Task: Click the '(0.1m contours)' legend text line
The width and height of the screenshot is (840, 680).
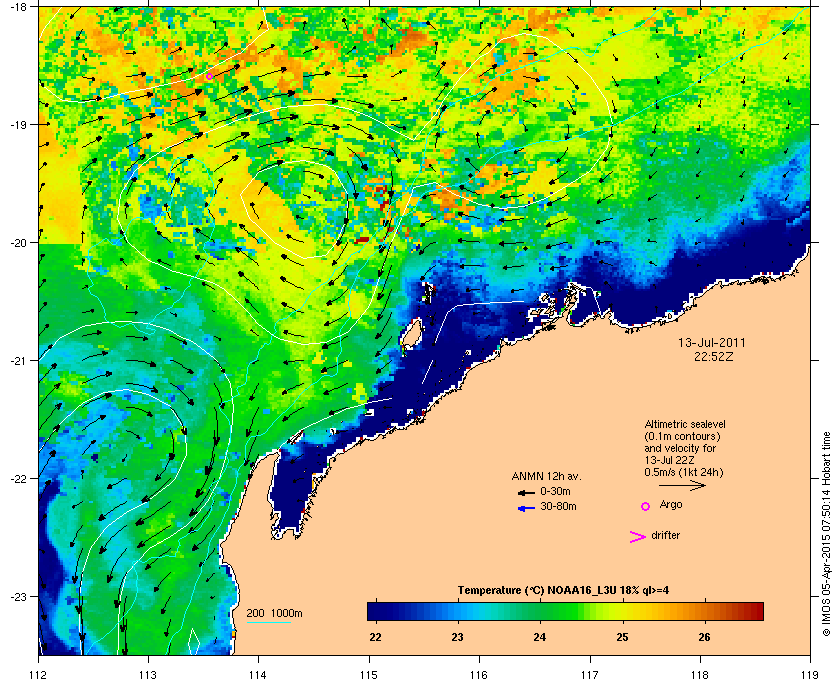Action: [x=682, y=436]
